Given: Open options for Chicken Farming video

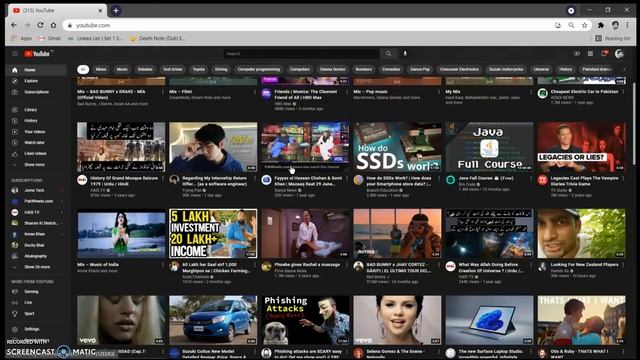Looking at the screenshot, I should pos(255,265).
